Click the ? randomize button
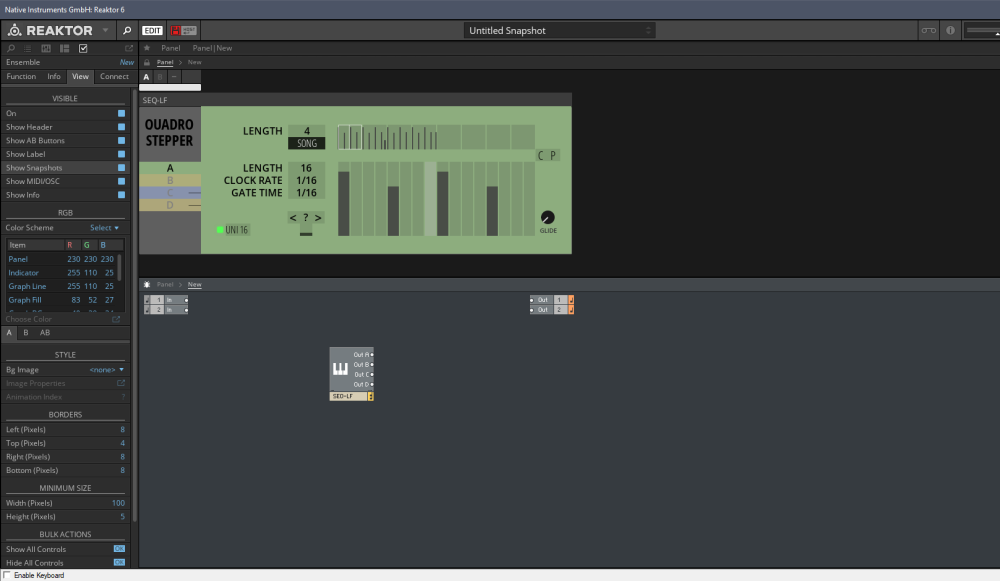Viewport: 1000px width, 581px height. click(306, 218)
